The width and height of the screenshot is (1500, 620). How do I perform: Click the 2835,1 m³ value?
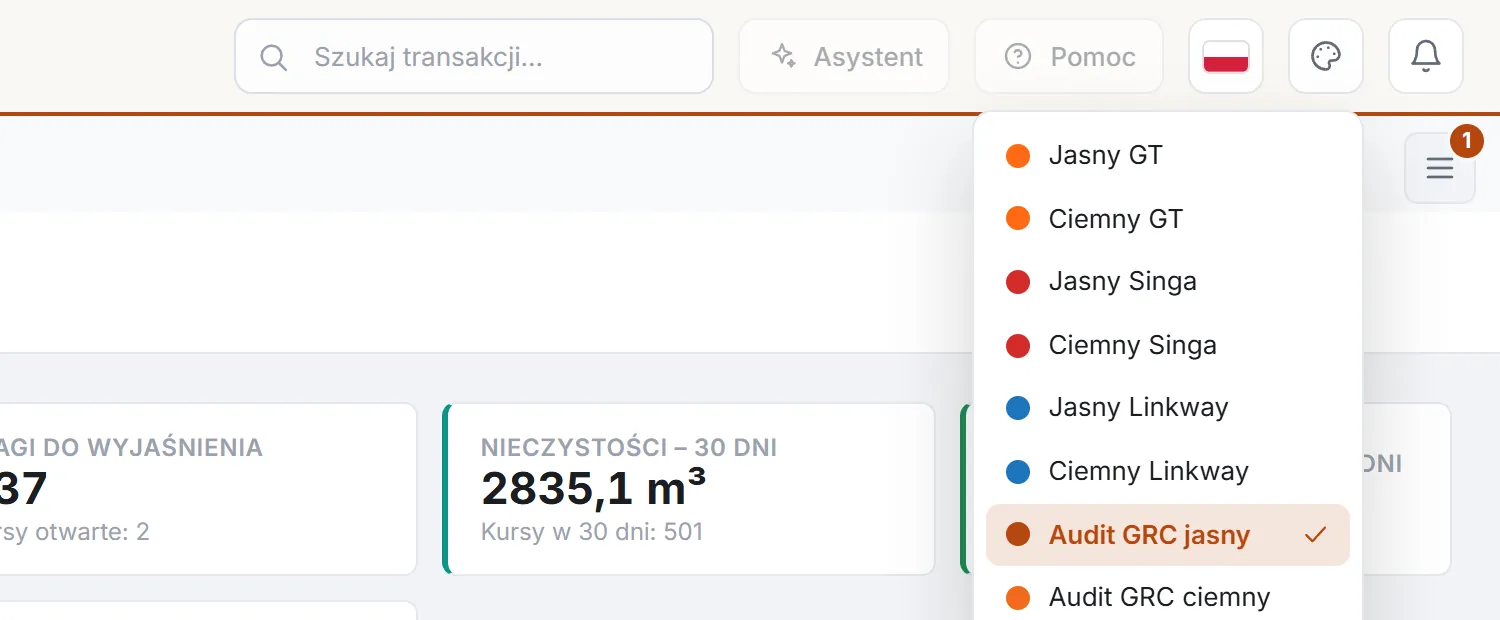pyautogui.click(x=594, y=489)
